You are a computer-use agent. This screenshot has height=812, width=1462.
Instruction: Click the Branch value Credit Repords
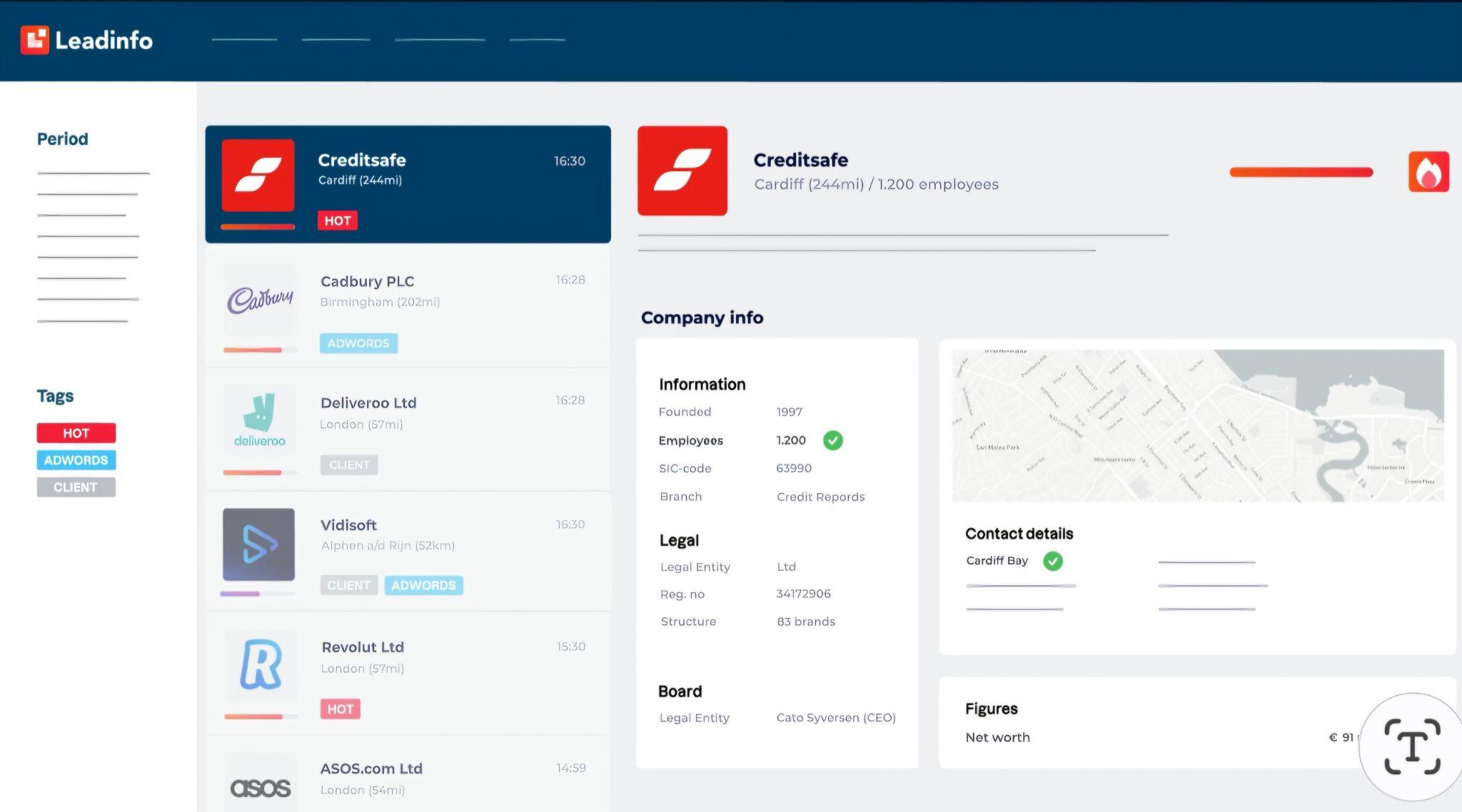821,497
